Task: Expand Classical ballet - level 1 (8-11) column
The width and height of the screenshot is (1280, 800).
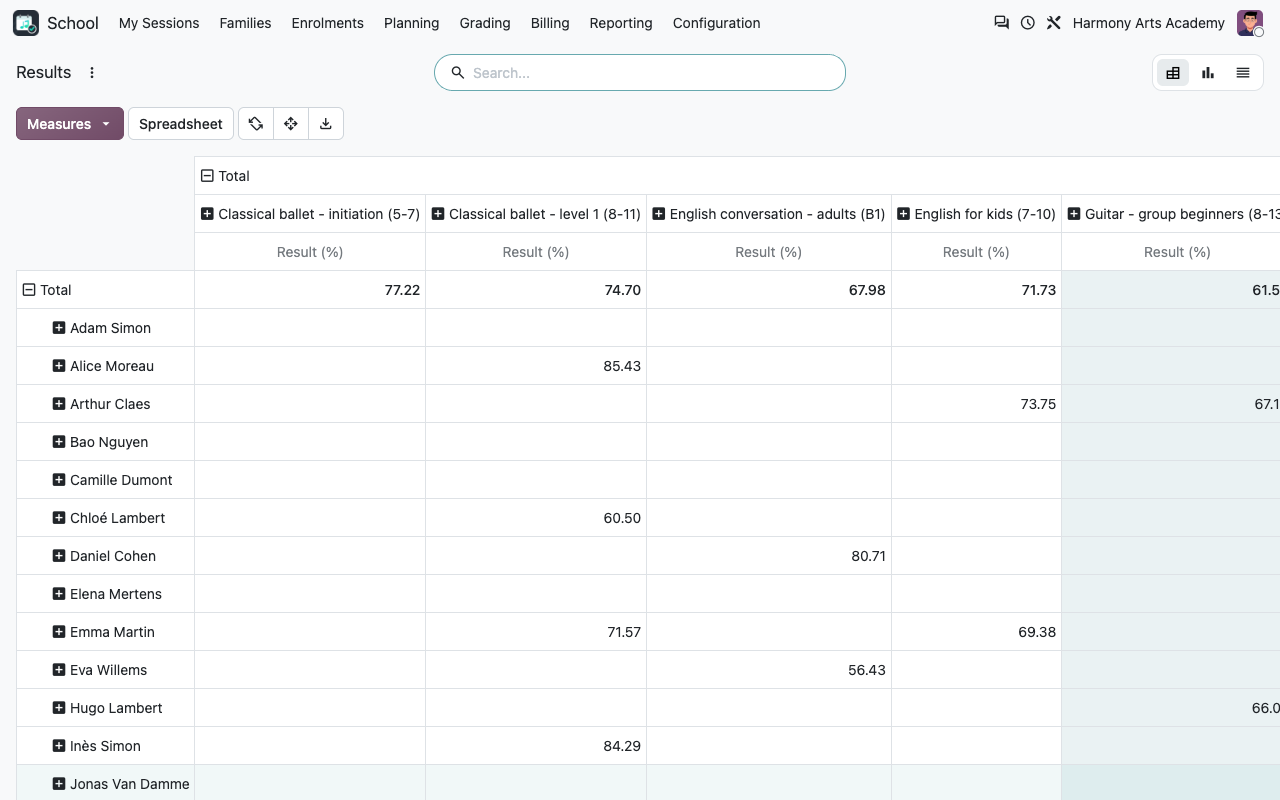Action: tap(437, 214)
